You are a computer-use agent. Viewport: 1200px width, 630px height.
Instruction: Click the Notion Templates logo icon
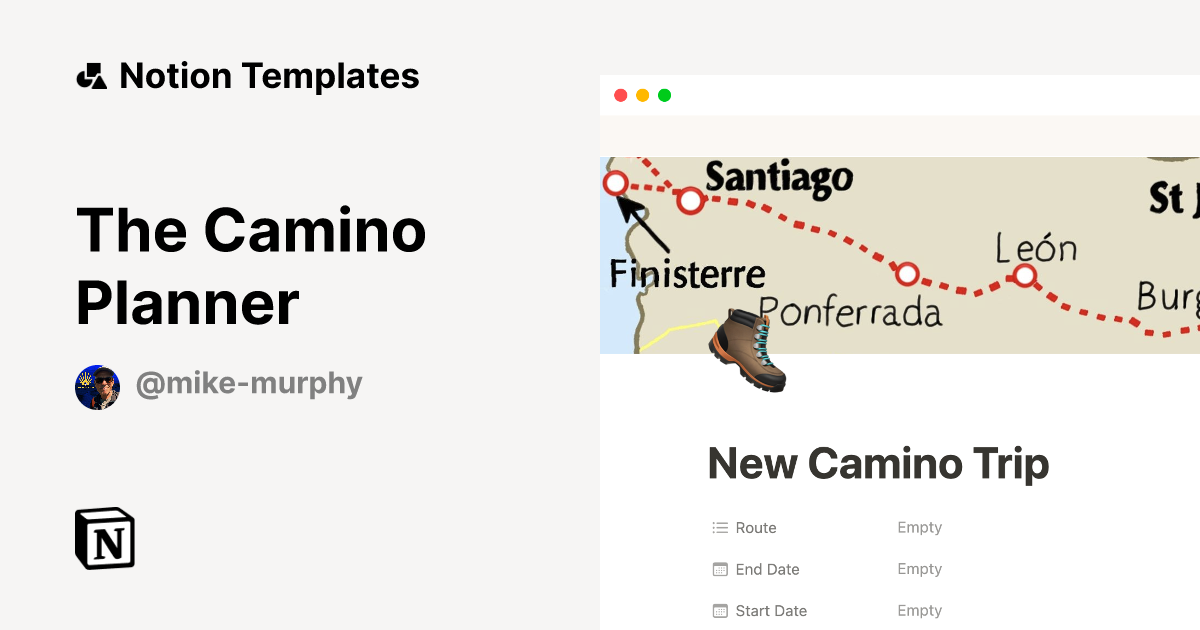click(91, 75)
